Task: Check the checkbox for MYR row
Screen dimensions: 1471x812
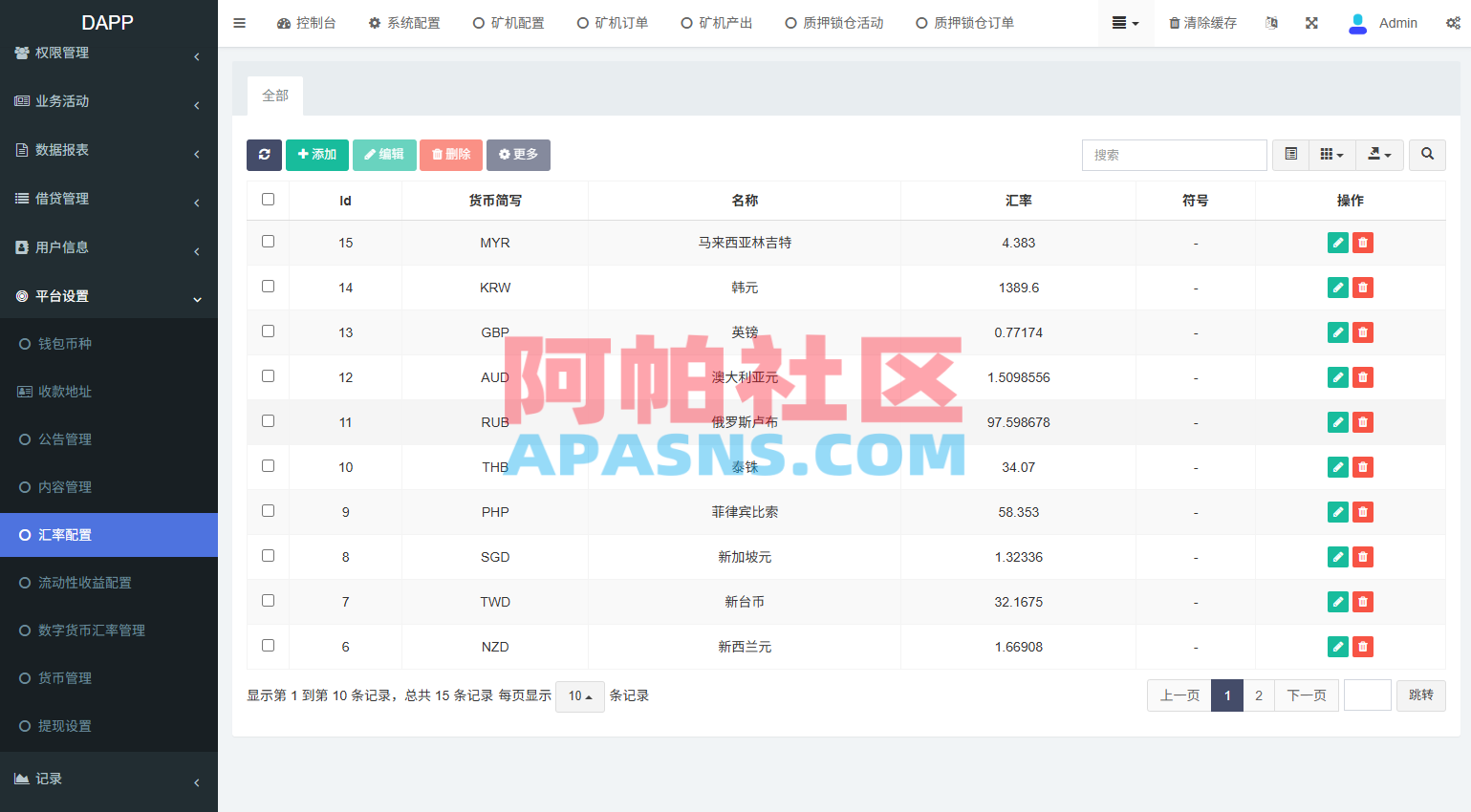Action: [x=268, y=242]
